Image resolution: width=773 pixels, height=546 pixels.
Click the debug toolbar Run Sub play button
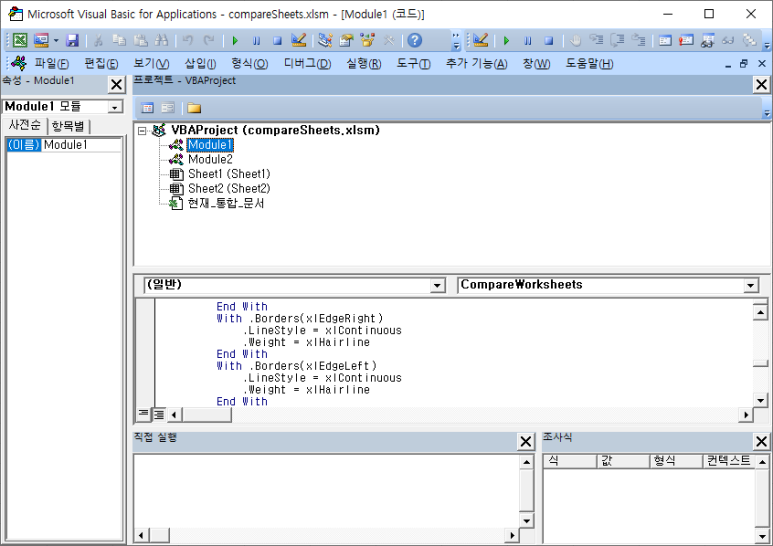point(506,41)
